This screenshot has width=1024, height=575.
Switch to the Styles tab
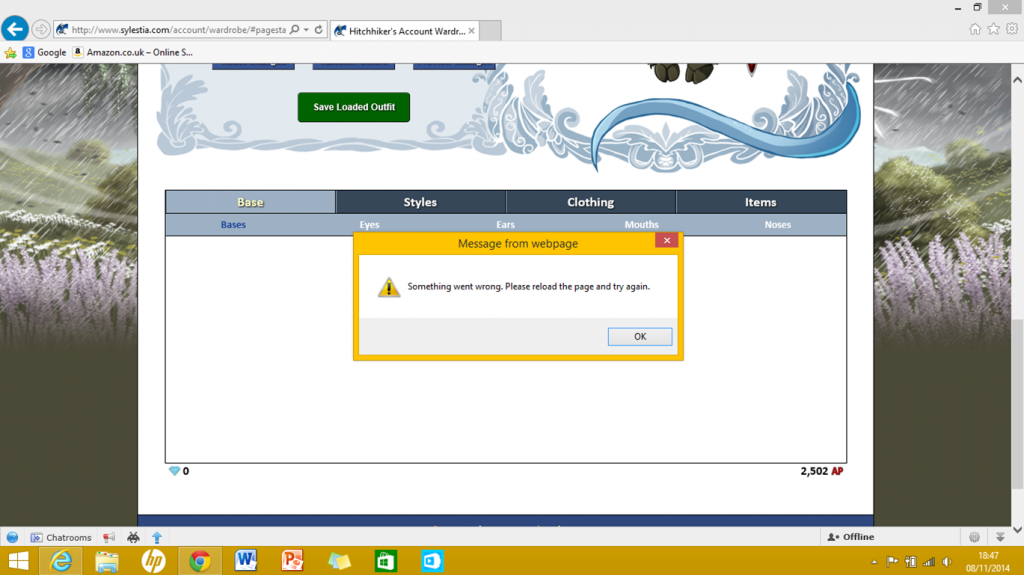coord(420,202)
